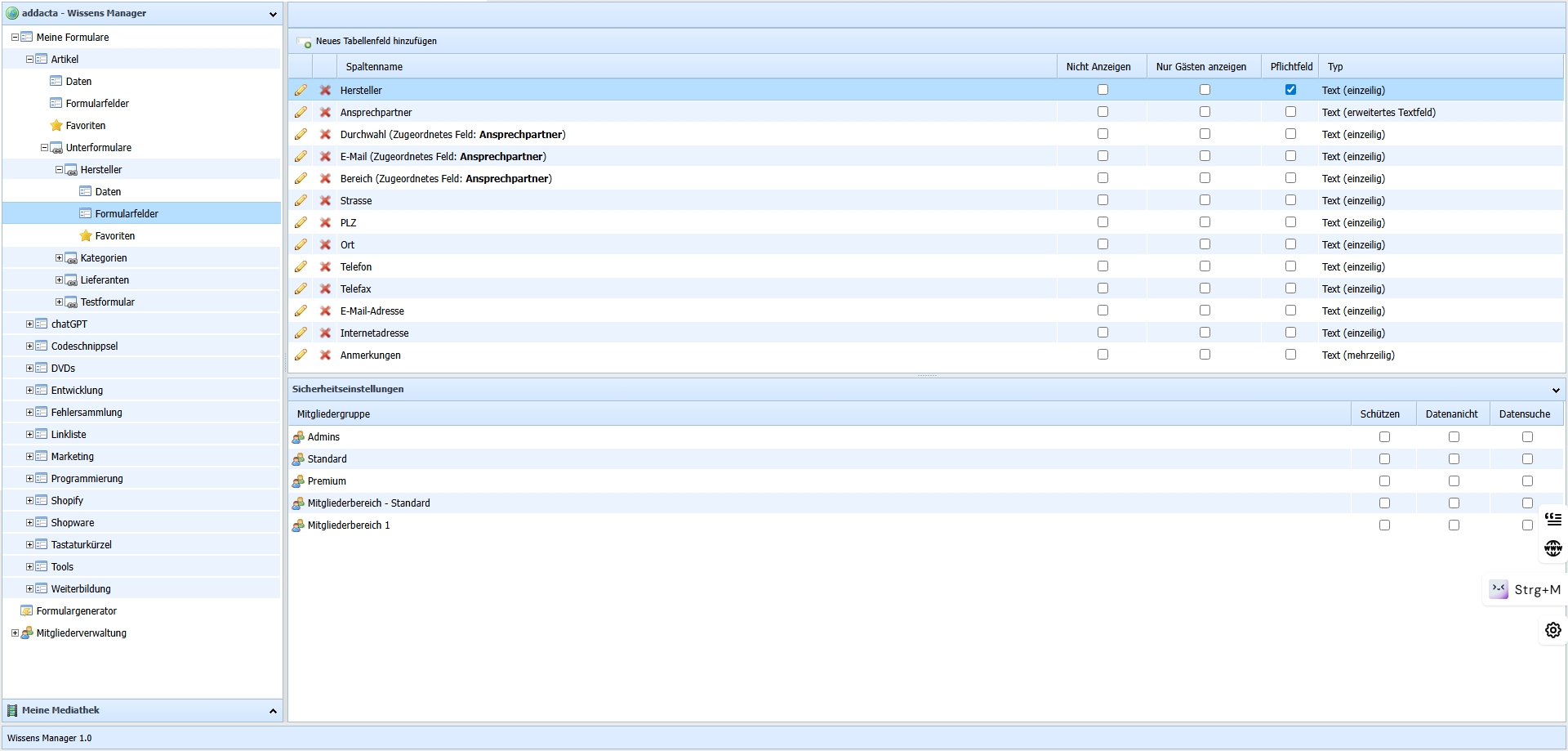Click the red delete icon for Ansprechpartner
This screenshot has width=1568, height=751.
pos(325,112)
